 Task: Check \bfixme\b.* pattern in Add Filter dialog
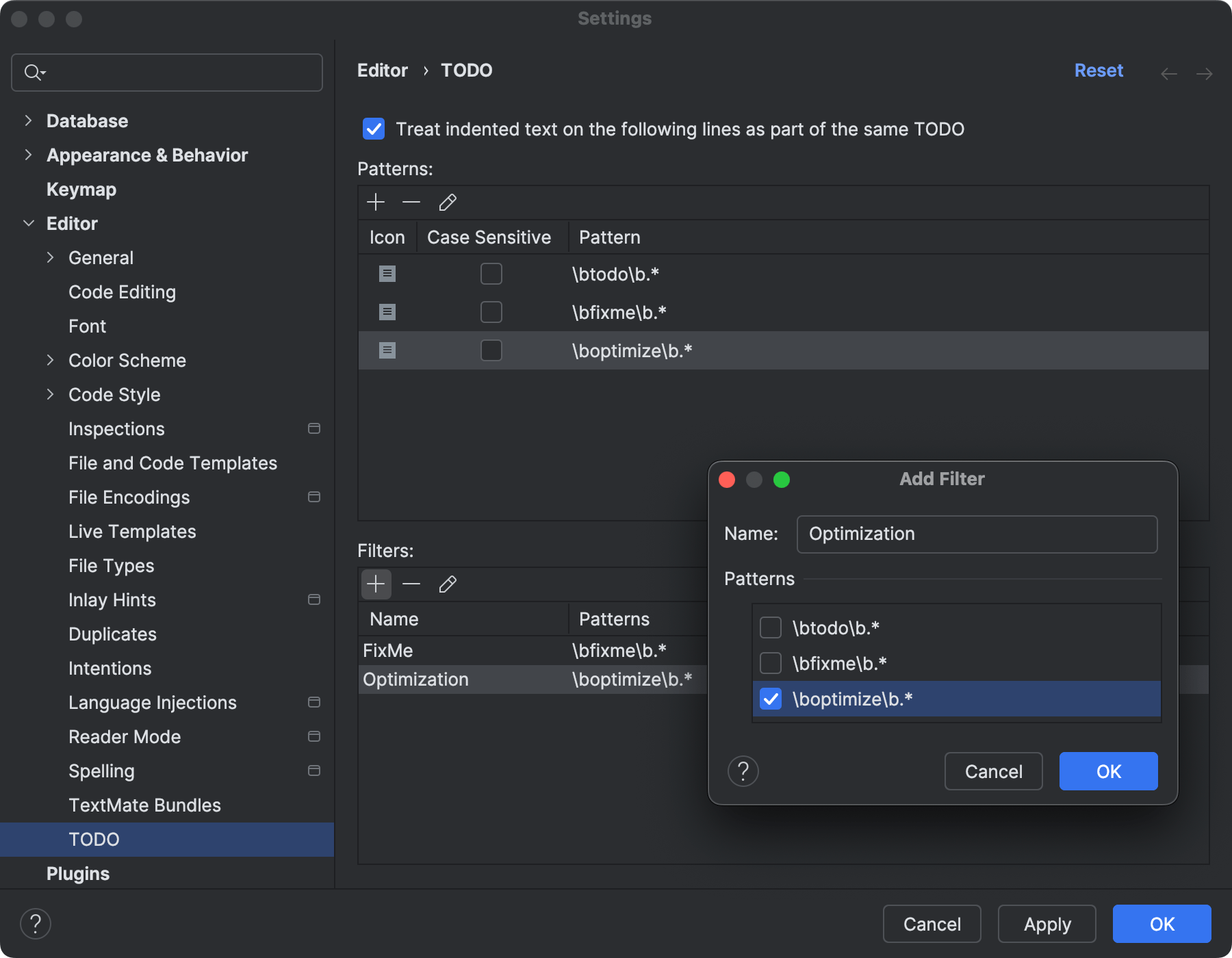(x=771, y=662)
